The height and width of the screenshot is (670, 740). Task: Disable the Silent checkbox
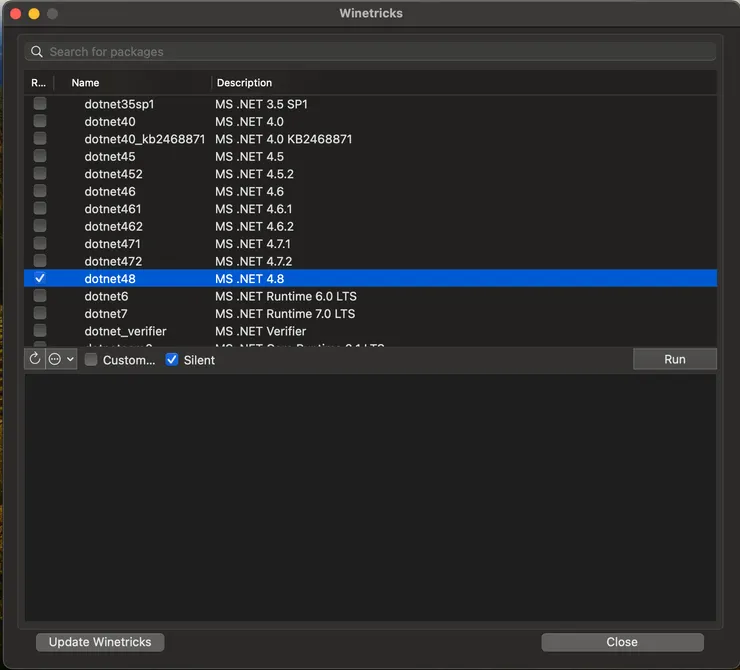[172, 360]
